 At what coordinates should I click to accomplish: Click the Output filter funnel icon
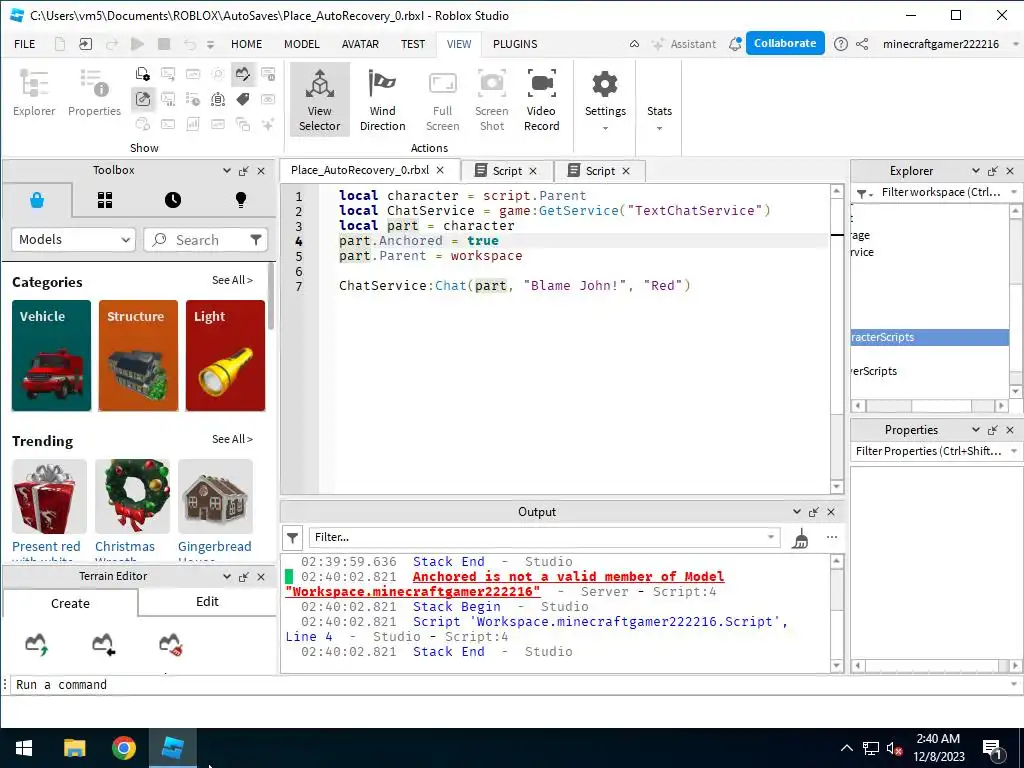pos(293,537)
